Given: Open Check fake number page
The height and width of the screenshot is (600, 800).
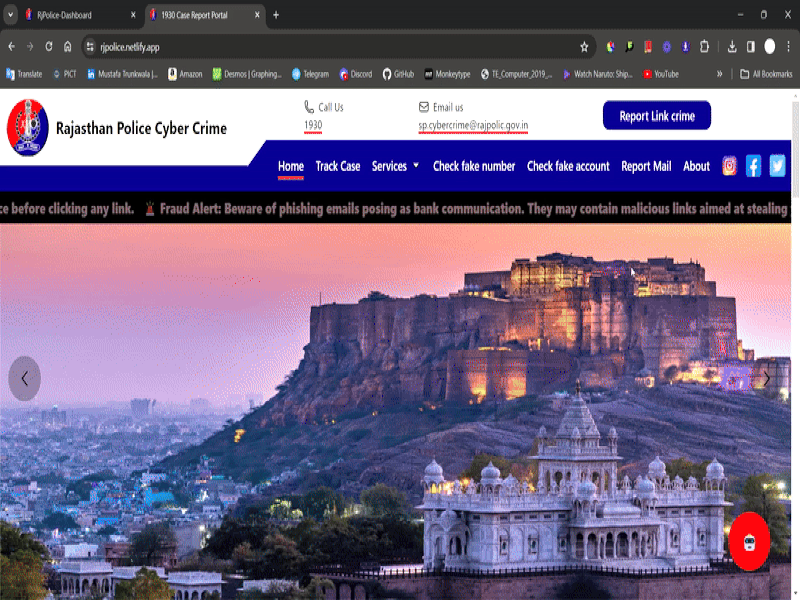Looking at the screenshot, I should coord(474,166).
